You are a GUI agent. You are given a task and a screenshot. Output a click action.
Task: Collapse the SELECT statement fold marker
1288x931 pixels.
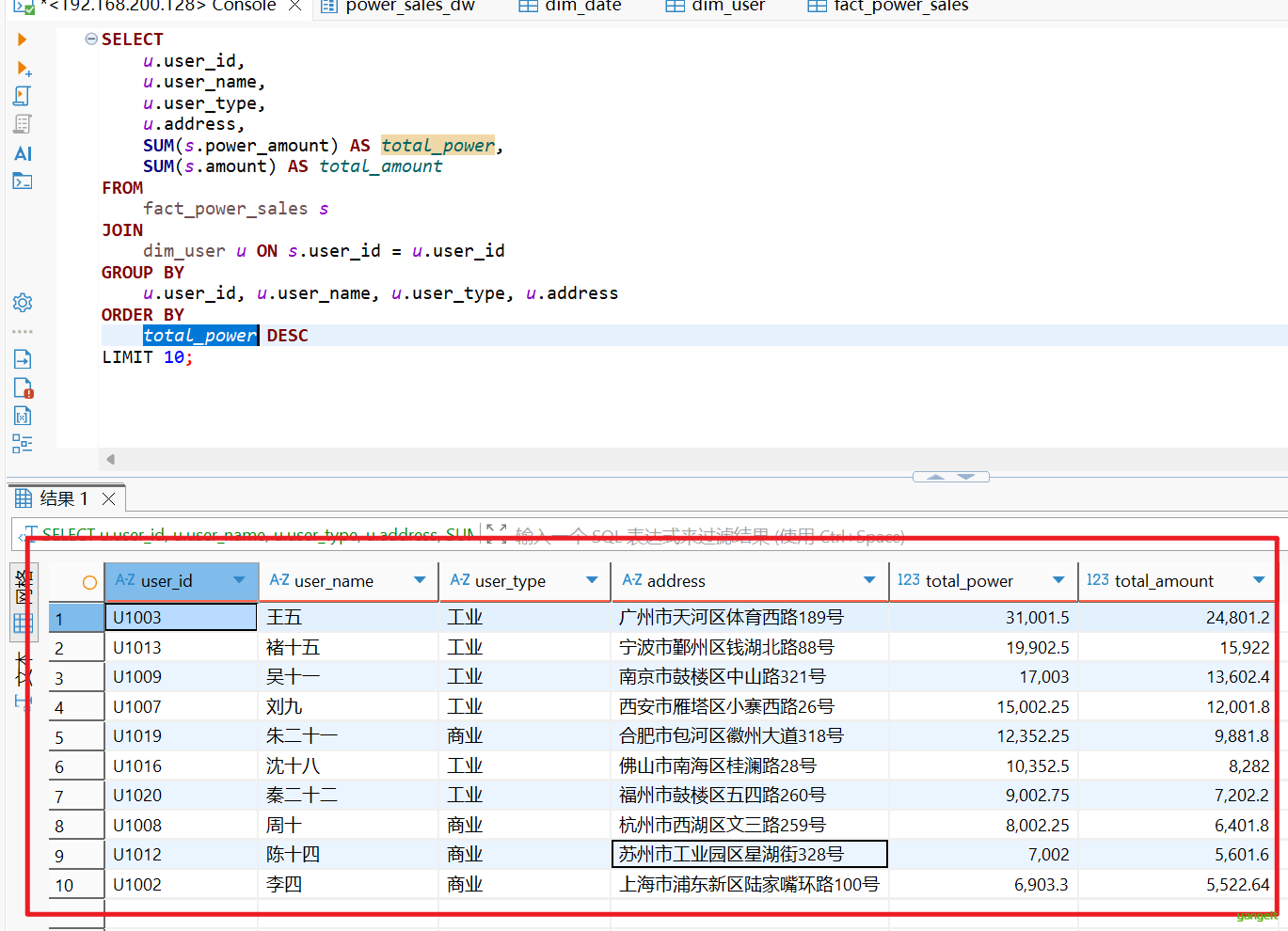coord(91,39)
